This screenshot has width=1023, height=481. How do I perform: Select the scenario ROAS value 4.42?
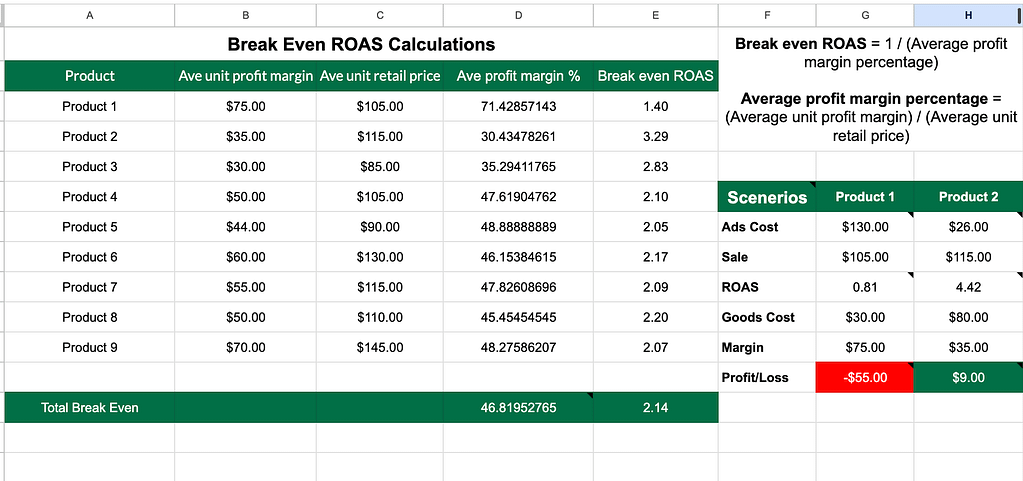click(968, 287)
